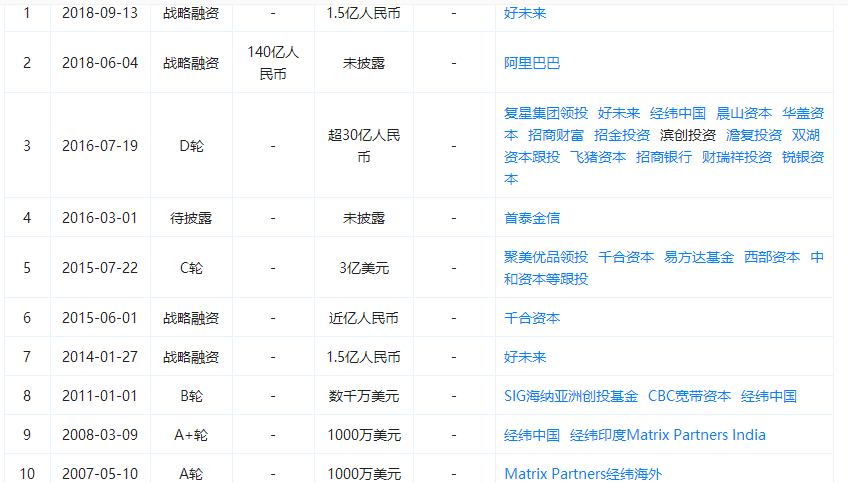Viewport: 848px width, 483px height.
Task: Click 1000万美元 in the A+轮 row
Action: coord(364,435)
